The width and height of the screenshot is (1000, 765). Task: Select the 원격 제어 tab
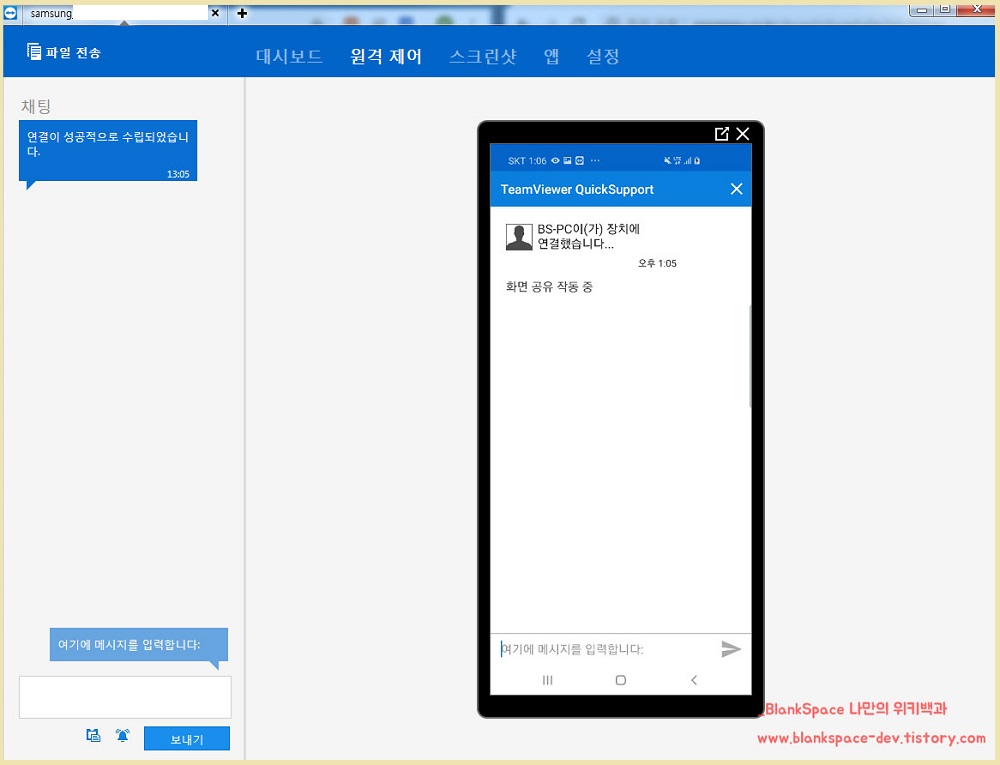tap(386, 56)
